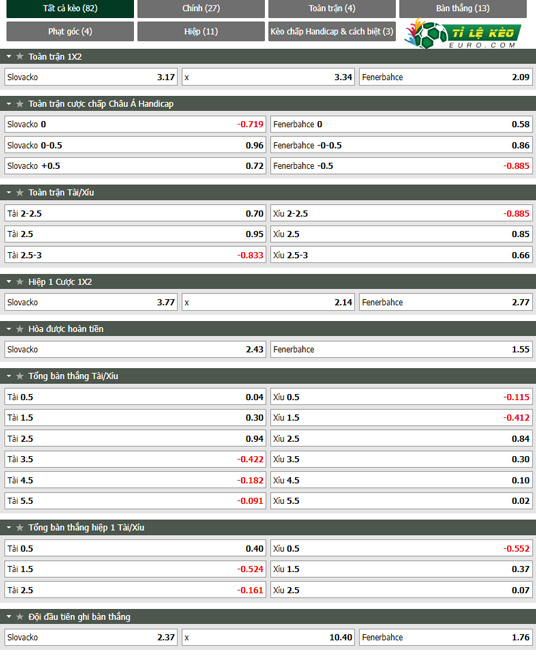The width and height of the screenshot is (536, 655).
Task: Collapse the Toàn trận Tài/Xỉu section arrow
Action: point(9,193)
